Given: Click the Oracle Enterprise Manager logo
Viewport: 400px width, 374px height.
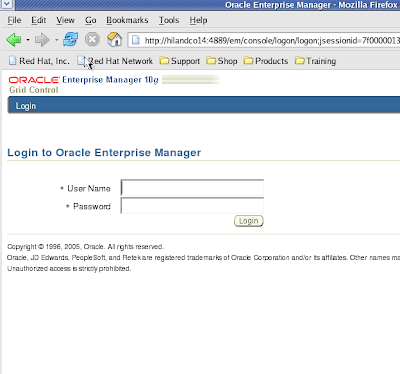Looking at the screenshot, I should coord(84,80).
